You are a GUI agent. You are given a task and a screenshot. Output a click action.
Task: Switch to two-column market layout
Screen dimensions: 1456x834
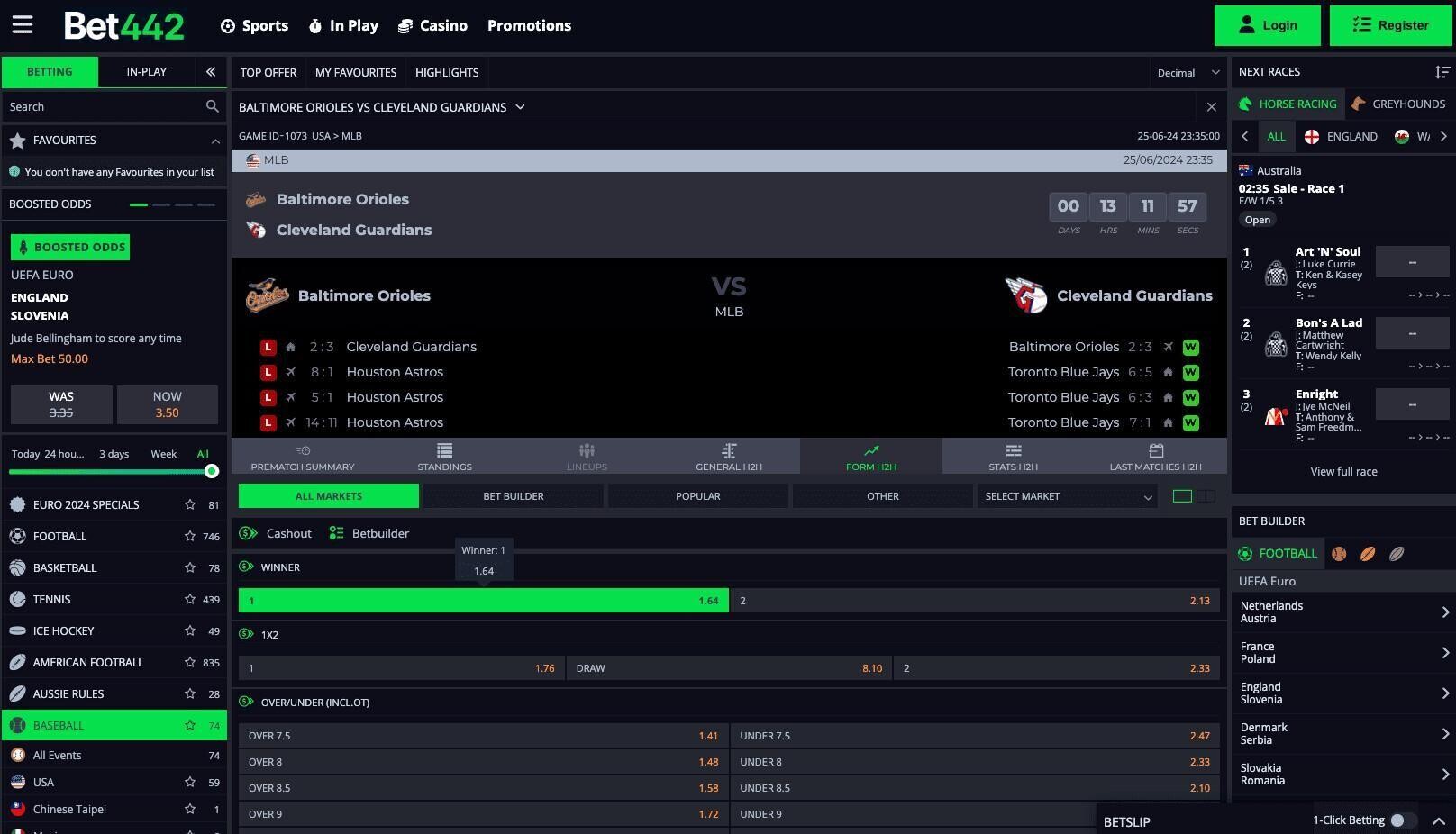tap(1206, 496)
